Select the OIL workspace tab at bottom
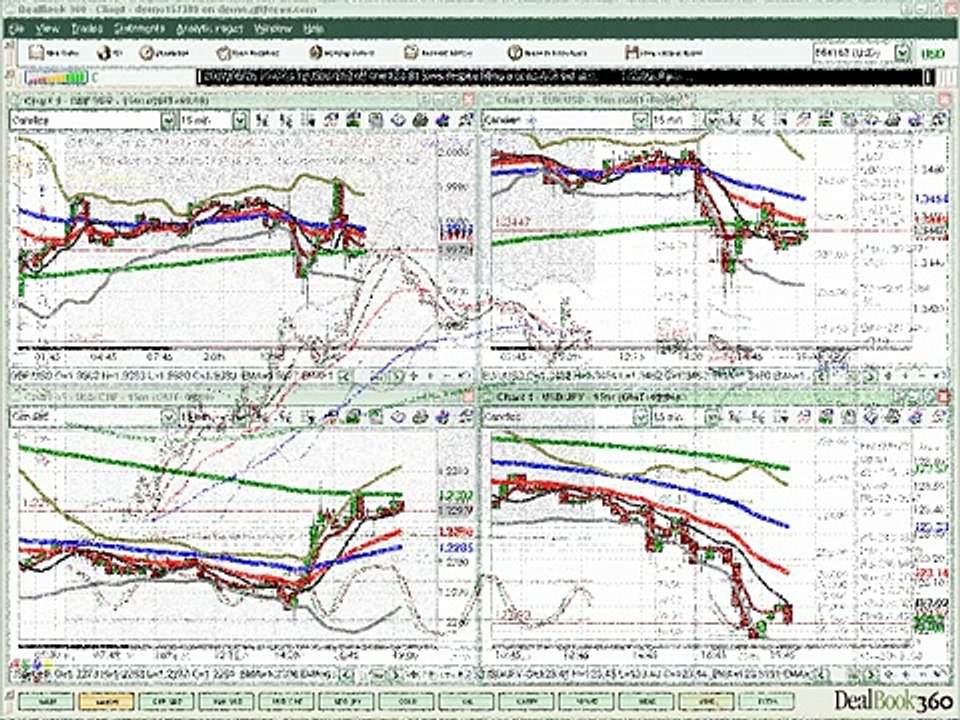Screen dimensions: 960x720 pyautogui.click(x=467, y=702)
